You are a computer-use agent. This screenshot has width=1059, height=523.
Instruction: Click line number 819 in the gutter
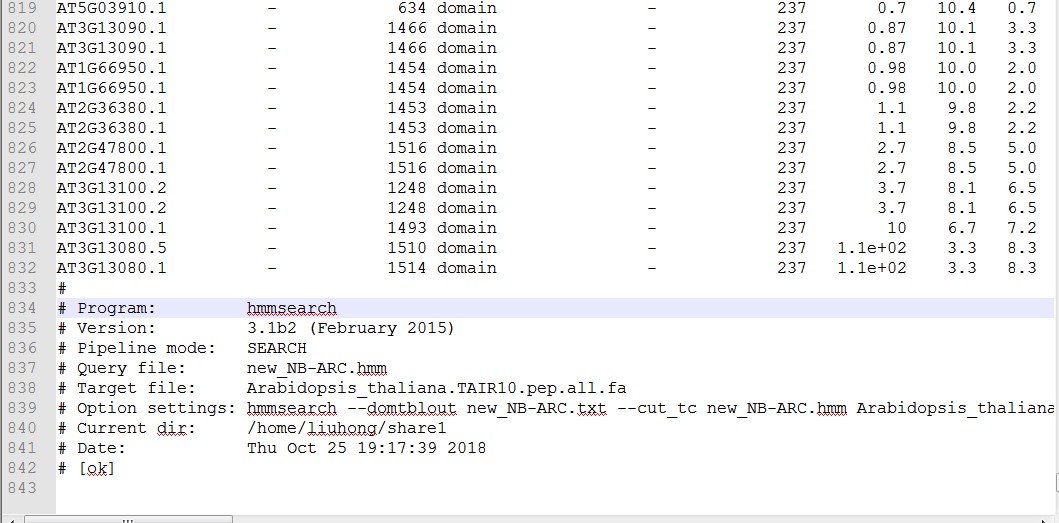21,8
